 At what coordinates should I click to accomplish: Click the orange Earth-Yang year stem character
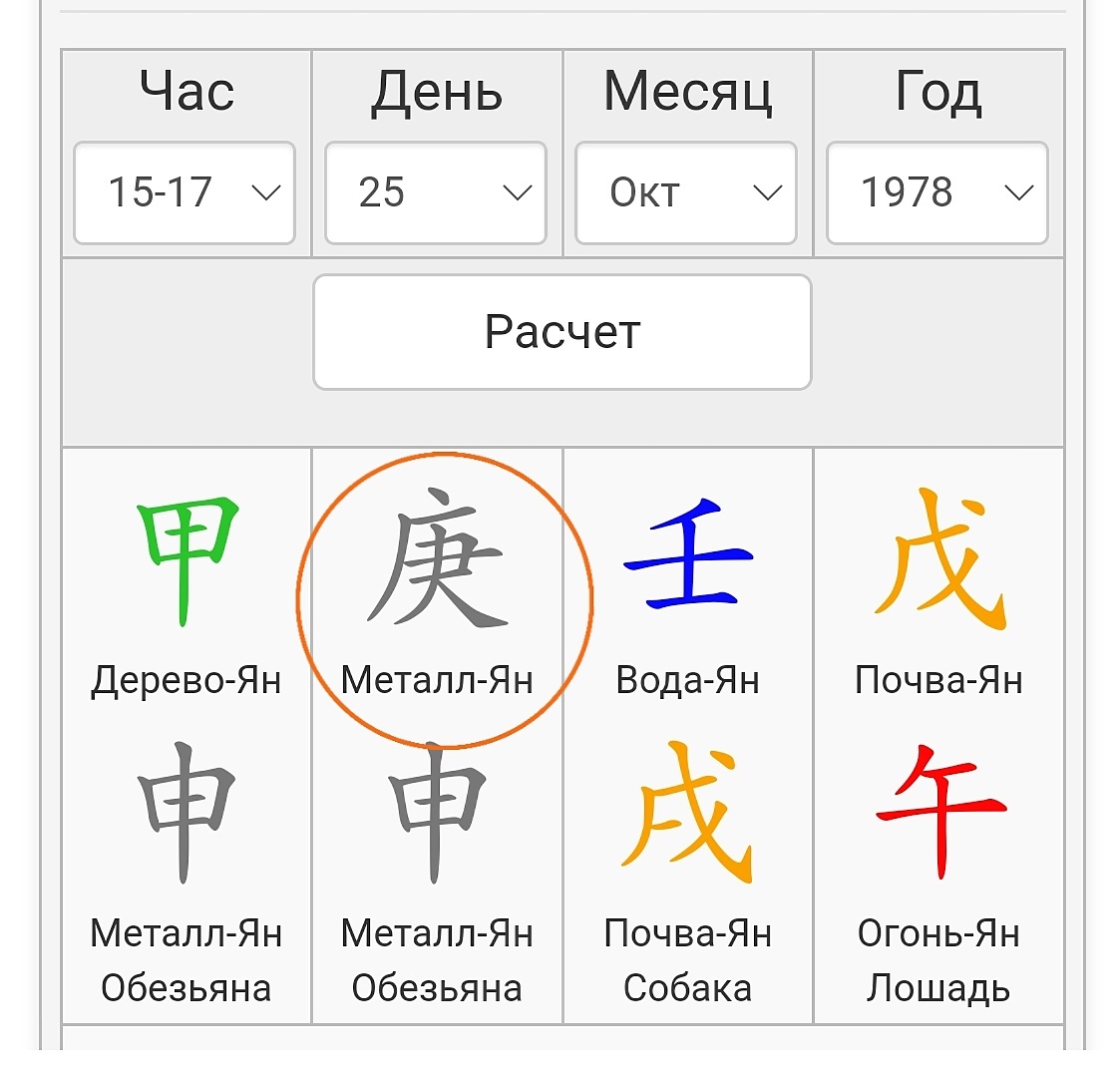[x=938, y=558]
